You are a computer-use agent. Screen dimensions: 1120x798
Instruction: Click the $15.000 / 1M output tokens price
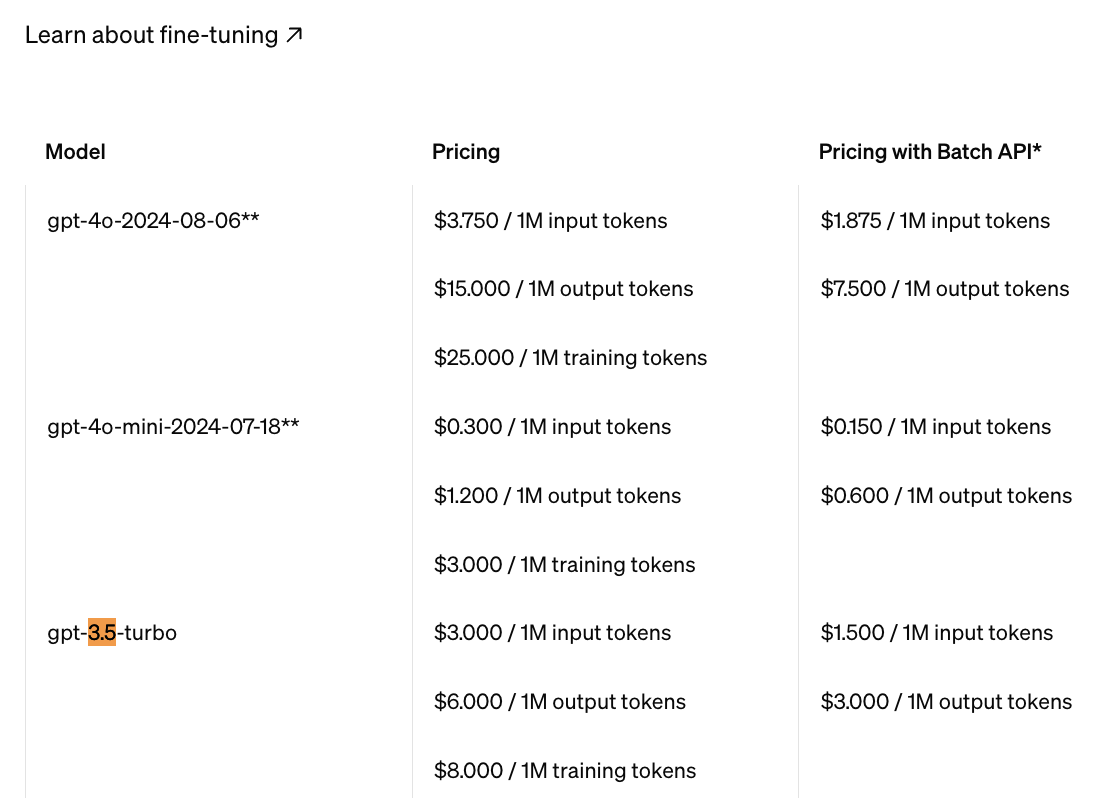tap(563, 289)
